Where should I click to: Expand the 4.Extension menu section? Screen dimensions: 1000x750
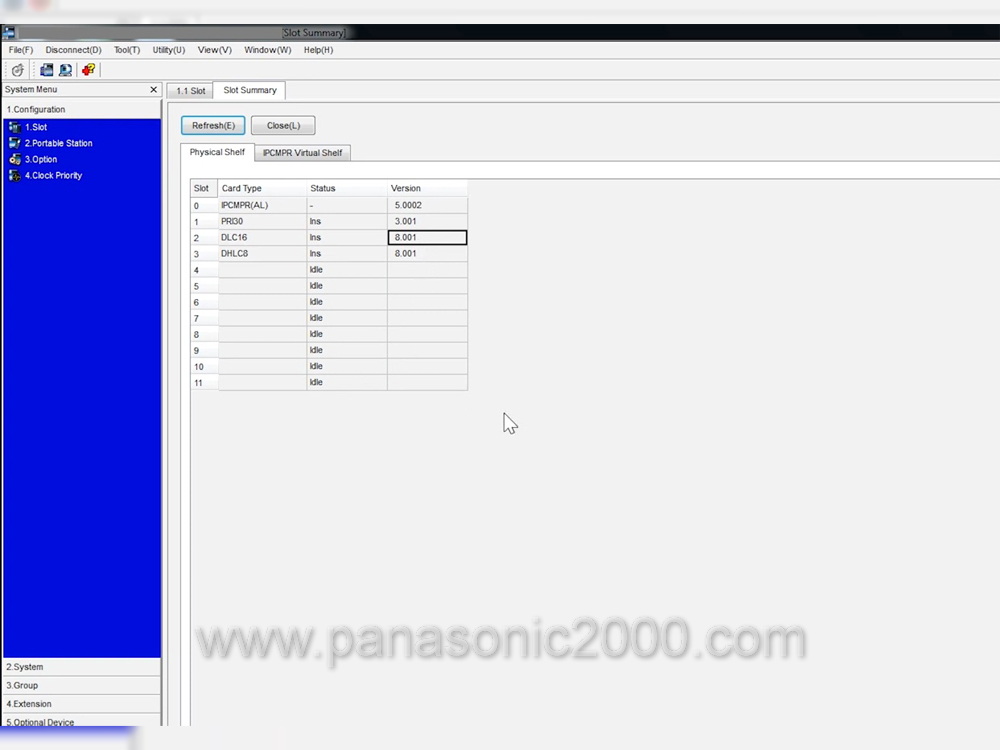coord(29,704)
